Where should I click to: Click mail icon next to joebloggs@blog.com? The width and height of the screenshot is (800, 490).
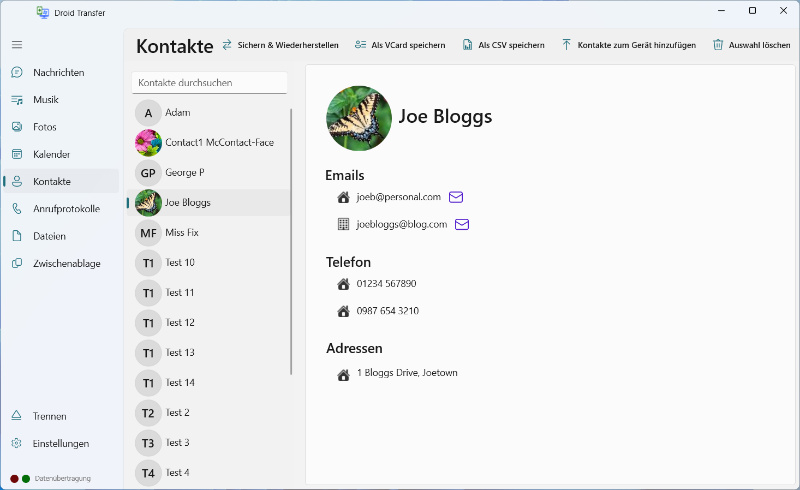(x=462, y=225)
